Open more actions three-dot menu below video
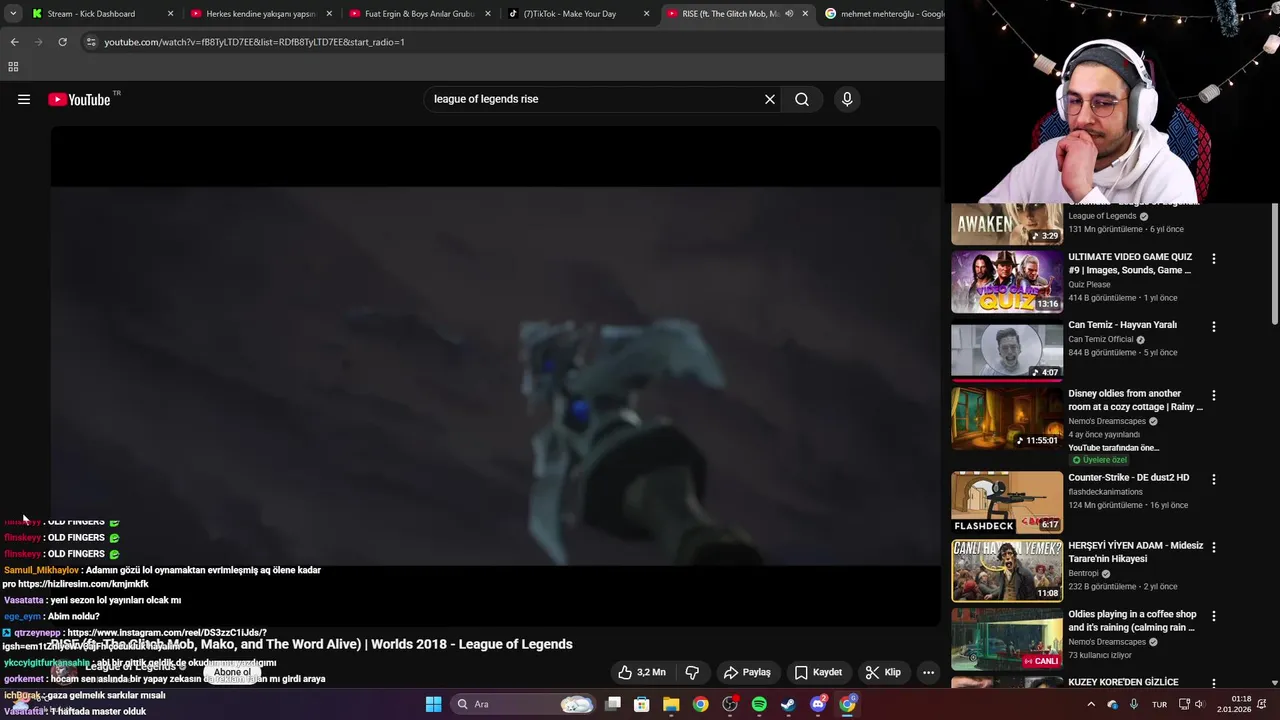This screenshot has width=1280, height=720. coord(928,672)
